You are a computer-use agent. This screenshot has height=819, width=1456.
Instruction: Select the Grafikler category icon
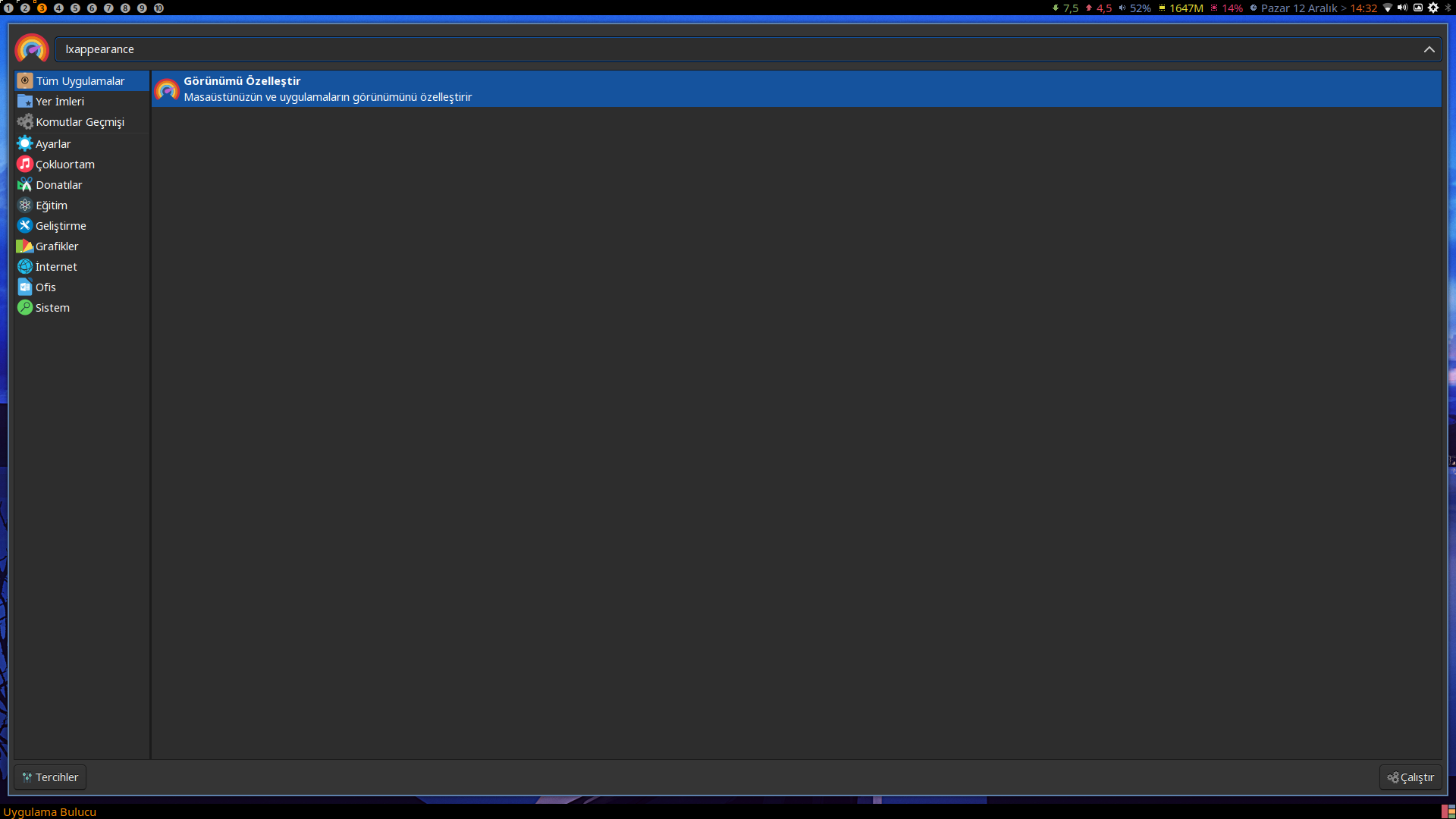point(25,246)
